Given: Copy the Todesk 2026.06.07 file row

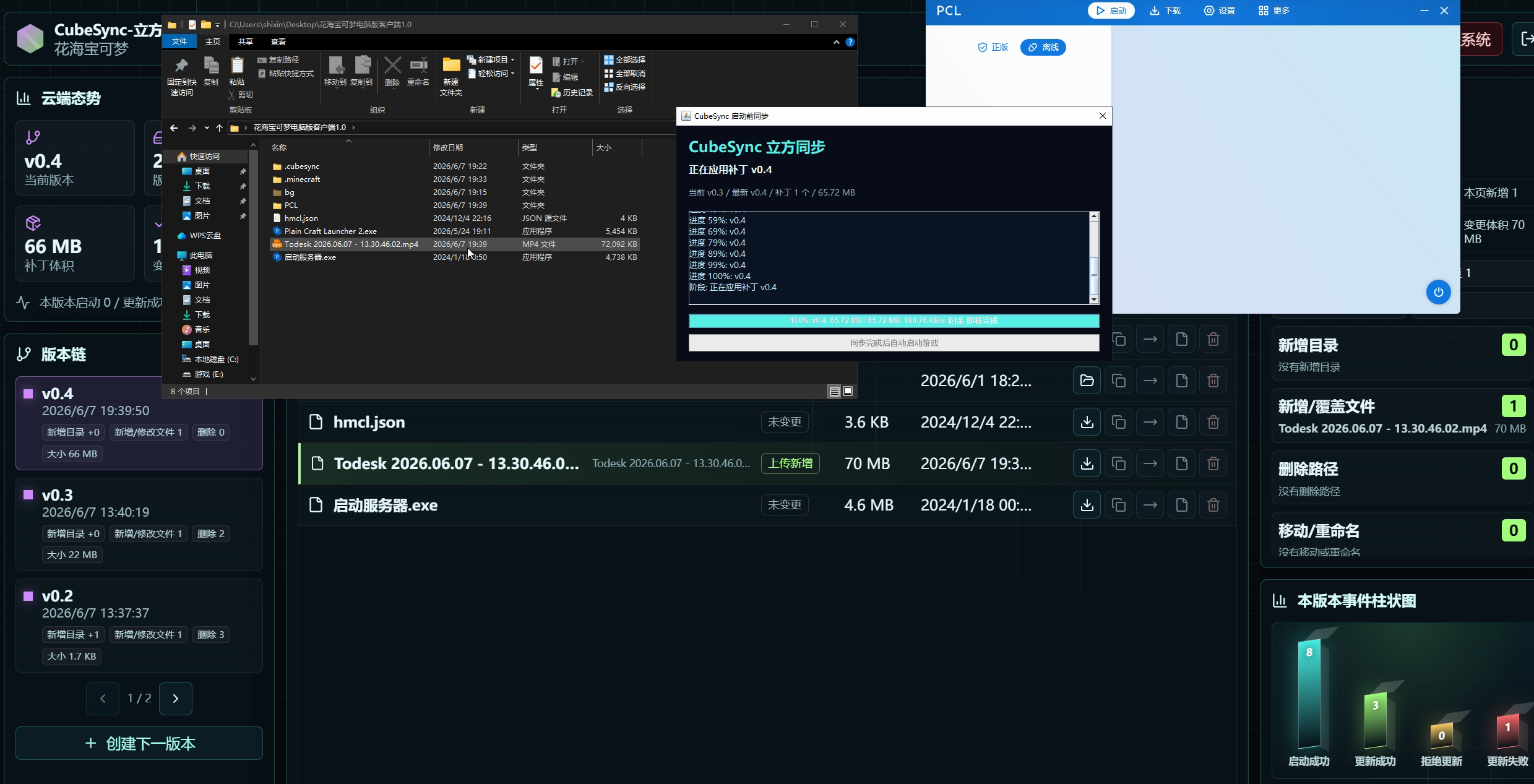Looking at the screenshot, I should [1118, 463].
